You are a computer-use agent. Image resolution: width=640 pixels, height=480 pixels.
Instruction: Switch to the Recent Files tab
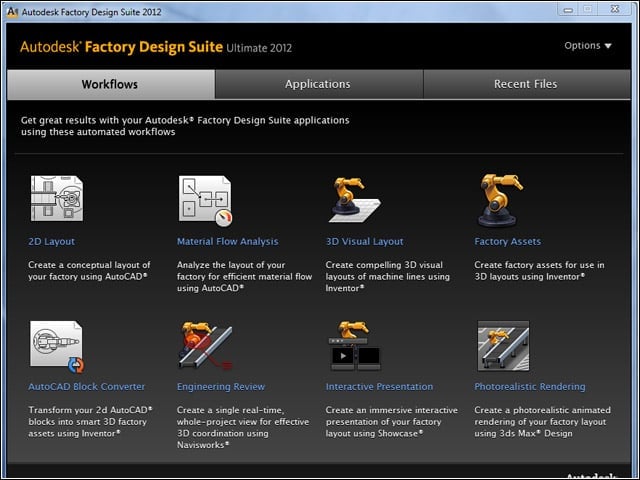pyautogui.click(x=527, y=84)
